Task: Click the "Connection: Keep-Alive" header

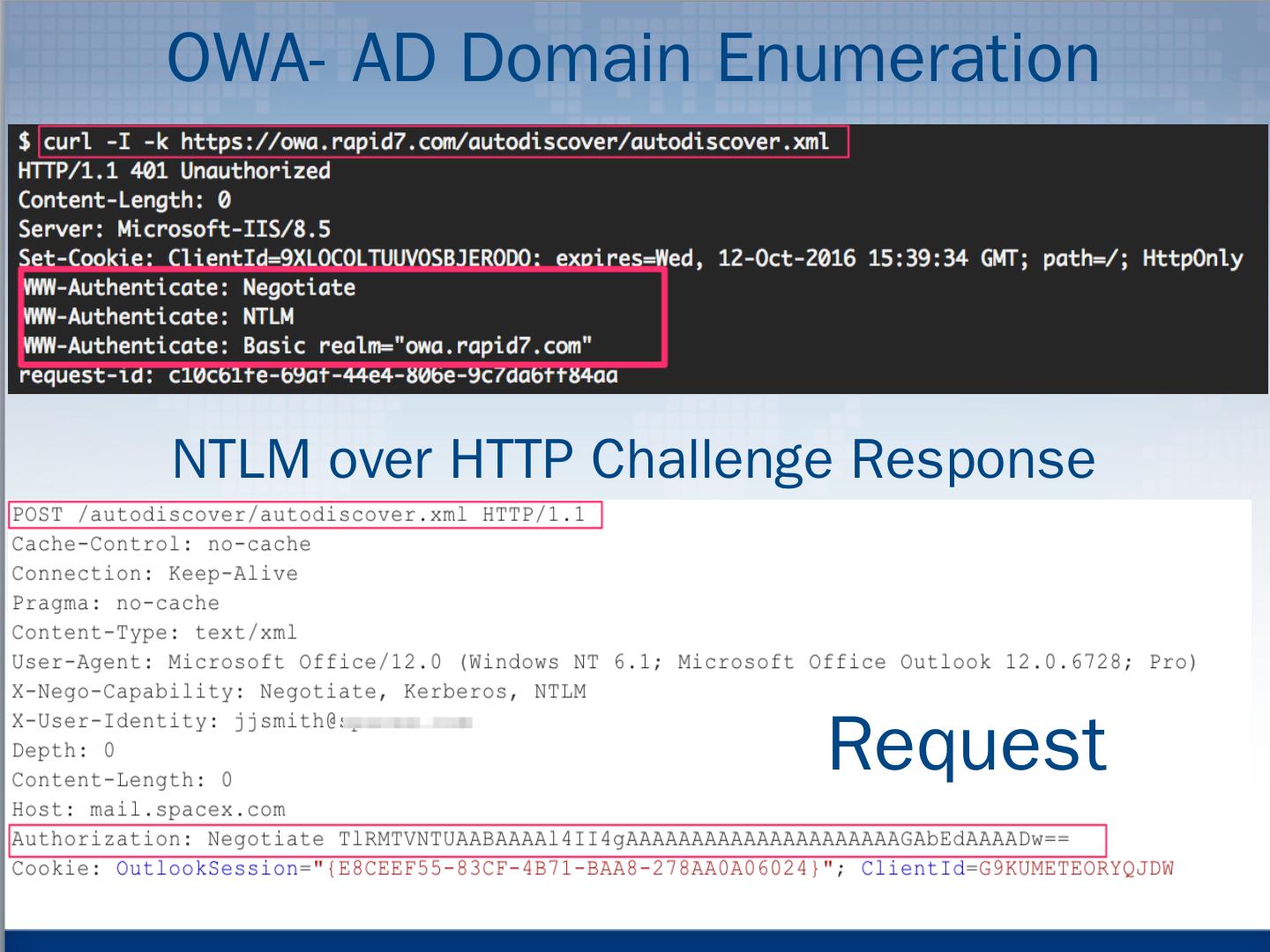Action: (x=155, y=574)
